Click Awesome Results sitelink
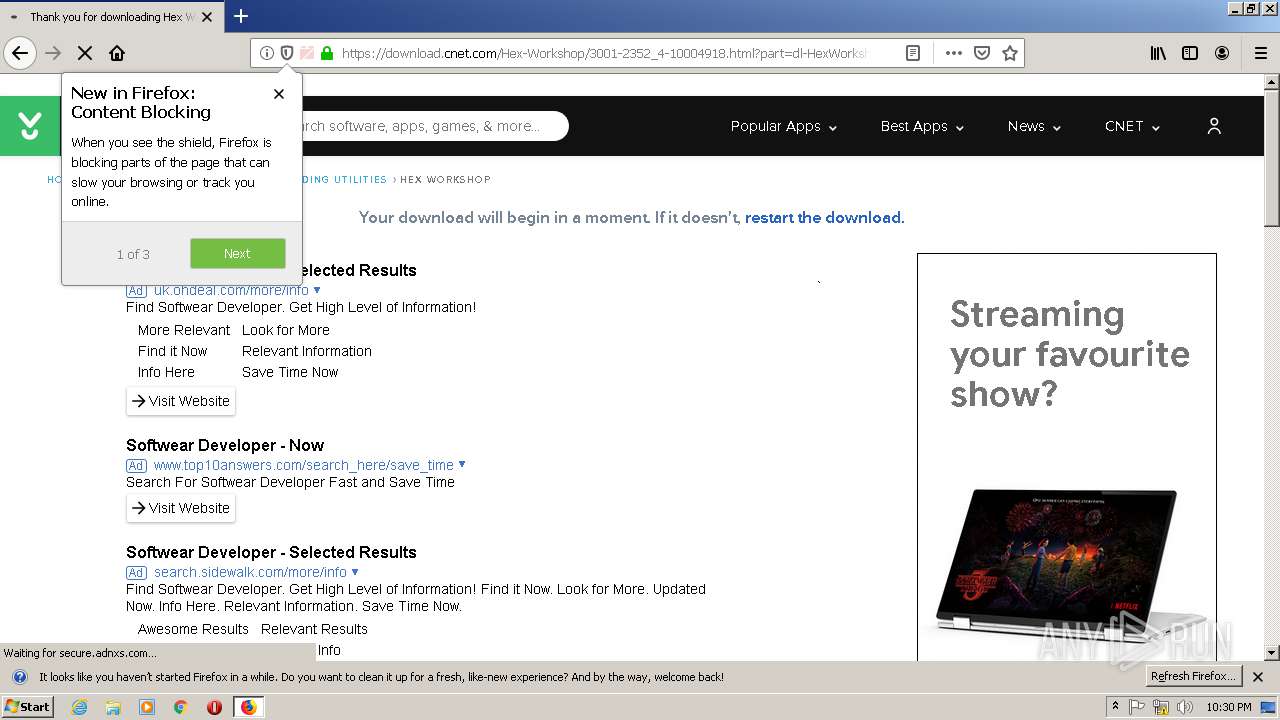This screenshot has width=1280, height=720. (193, 629)
